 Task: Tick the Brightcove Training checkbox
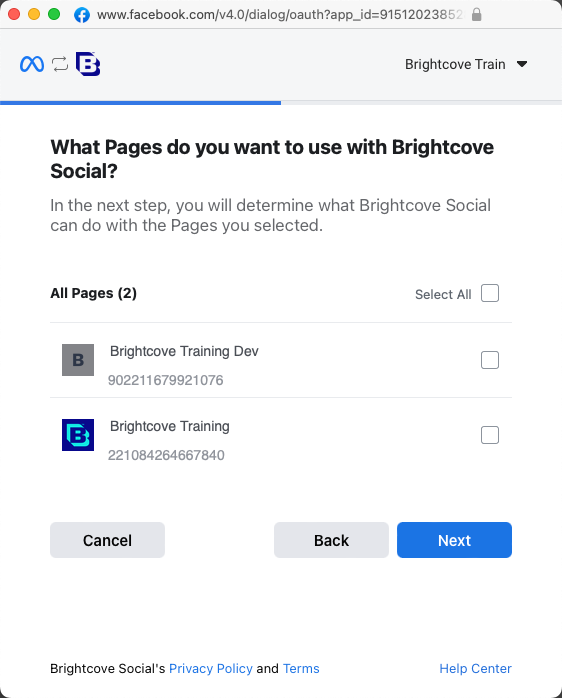pos(490,435)
